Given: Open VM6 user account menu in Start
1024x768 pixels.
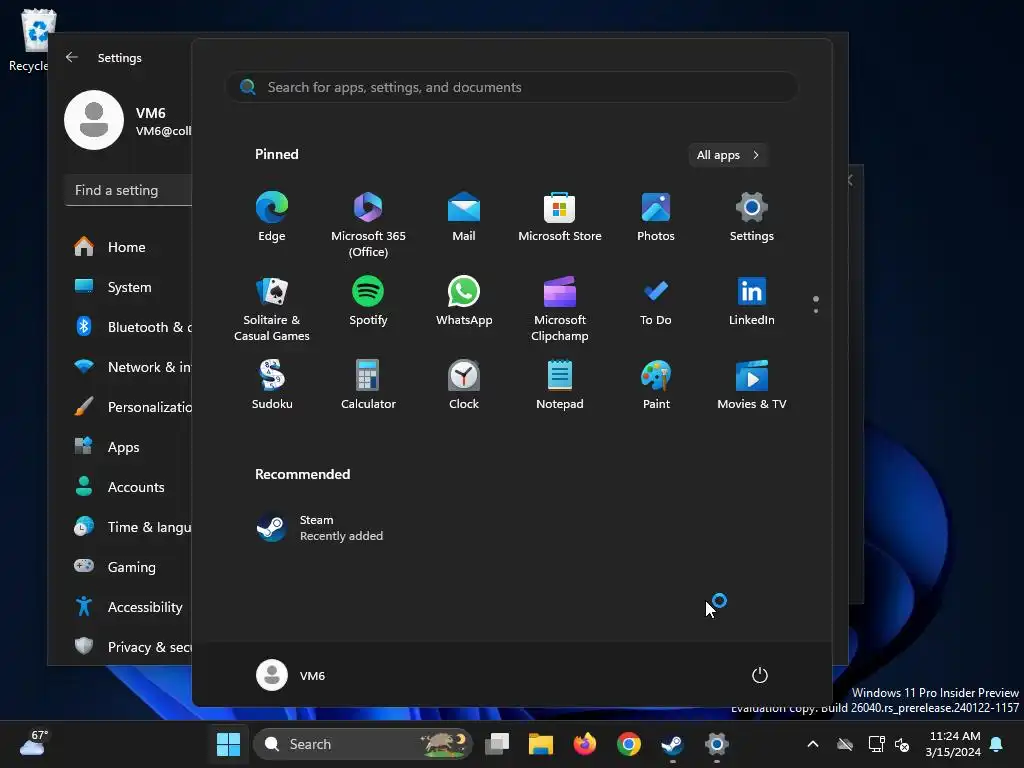Looking at the screenshot, I should (x=291, y=675).
